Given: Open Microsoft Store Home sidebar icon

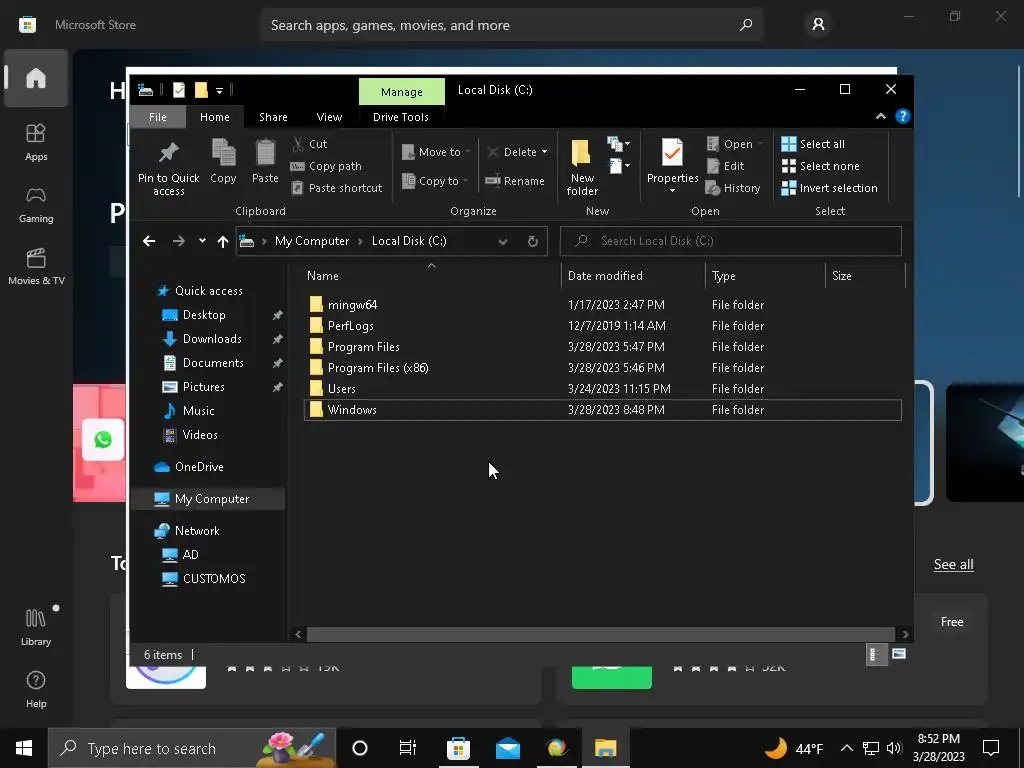Looking at the screenshot, I should pos(36,78).
